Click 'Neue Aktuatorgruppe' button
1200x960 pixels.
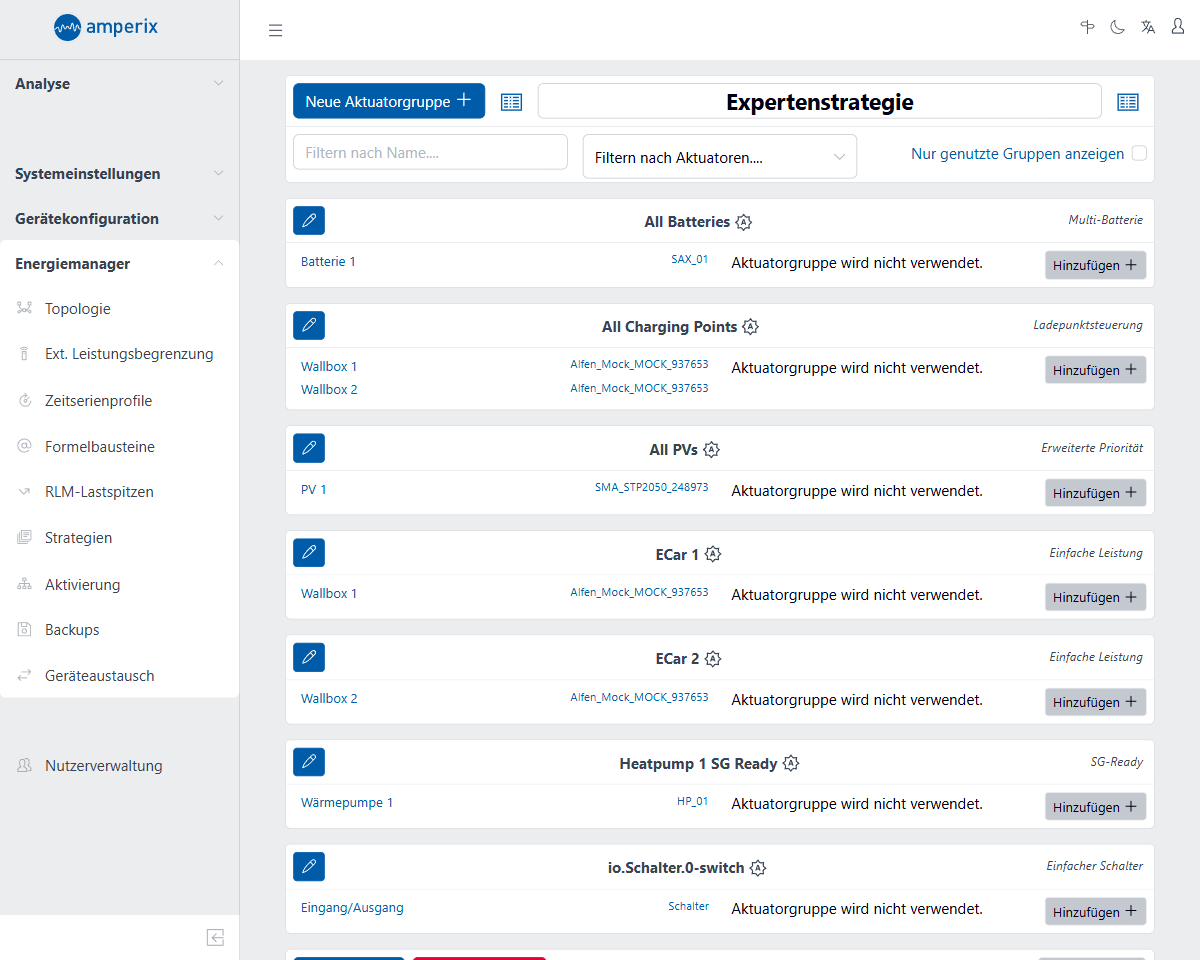tap(388, 101)
